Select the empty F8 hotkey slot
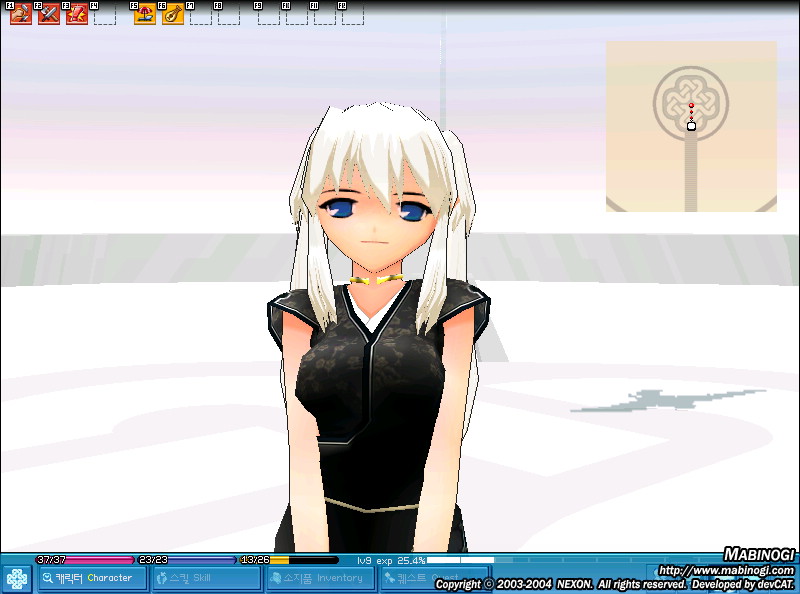Screen dimensions: 800x594 coord(229,14)
